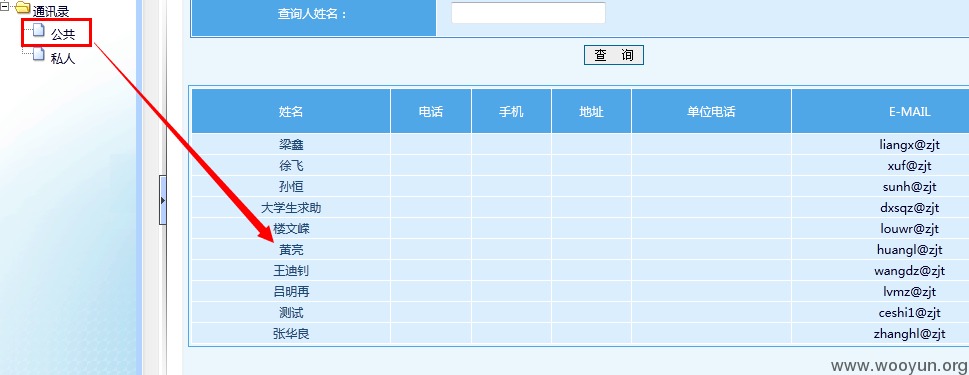Click the document icon beside 公共
Viewport: 969px width, 375px height.
tap(39, 30)
